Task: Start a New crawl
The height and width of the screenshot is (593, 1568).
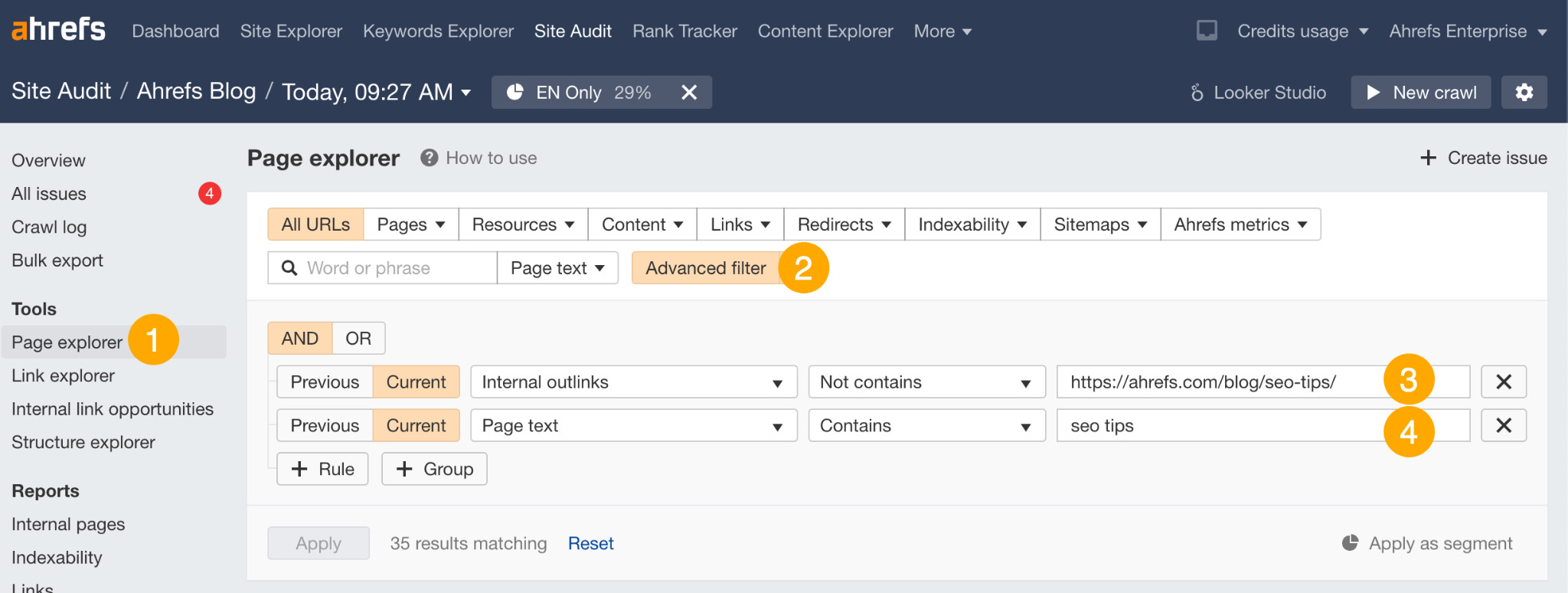Action: point(1420,92)
